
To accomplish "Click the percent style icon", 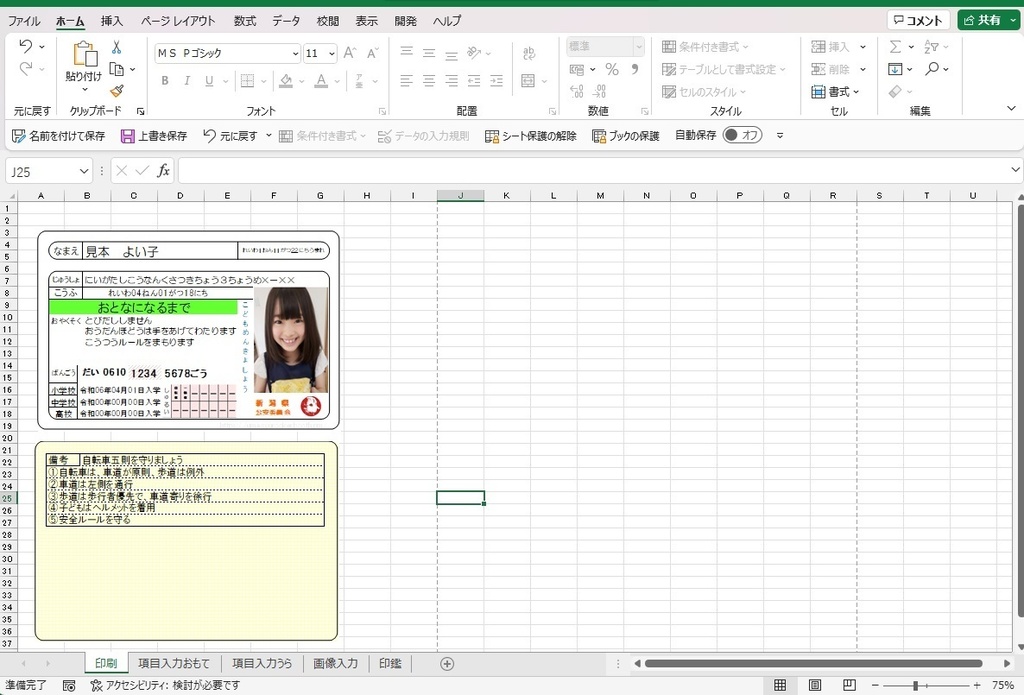I will (x=612, y=69).
